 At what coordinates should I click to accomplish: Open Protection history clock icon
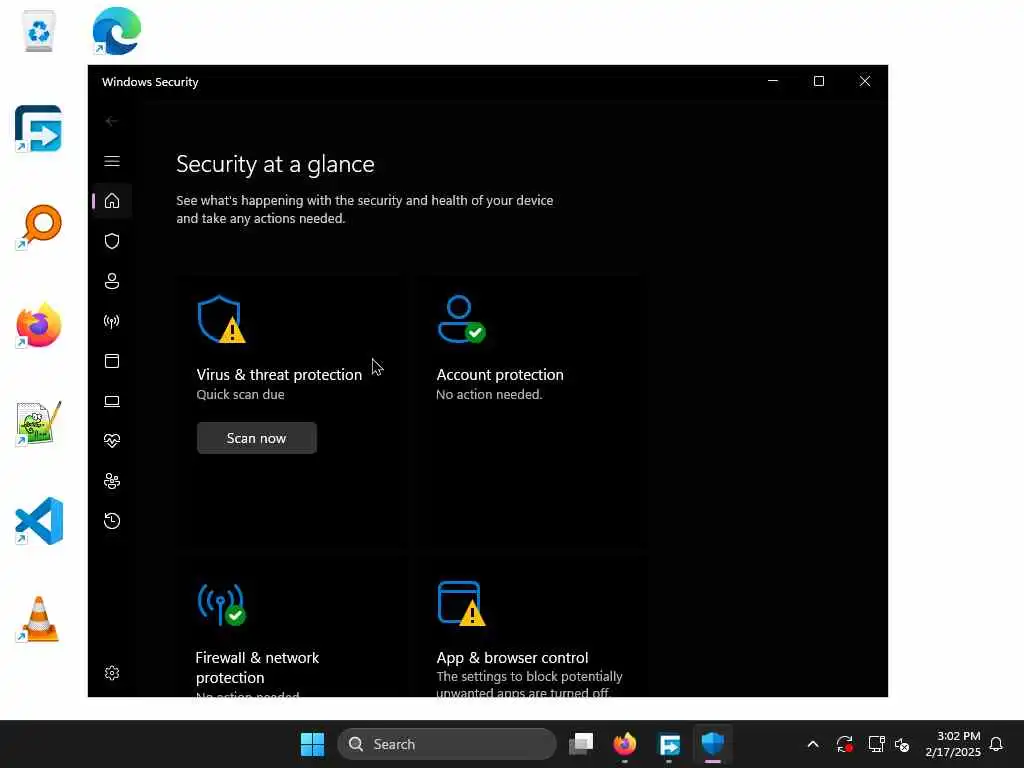point(112,521)
